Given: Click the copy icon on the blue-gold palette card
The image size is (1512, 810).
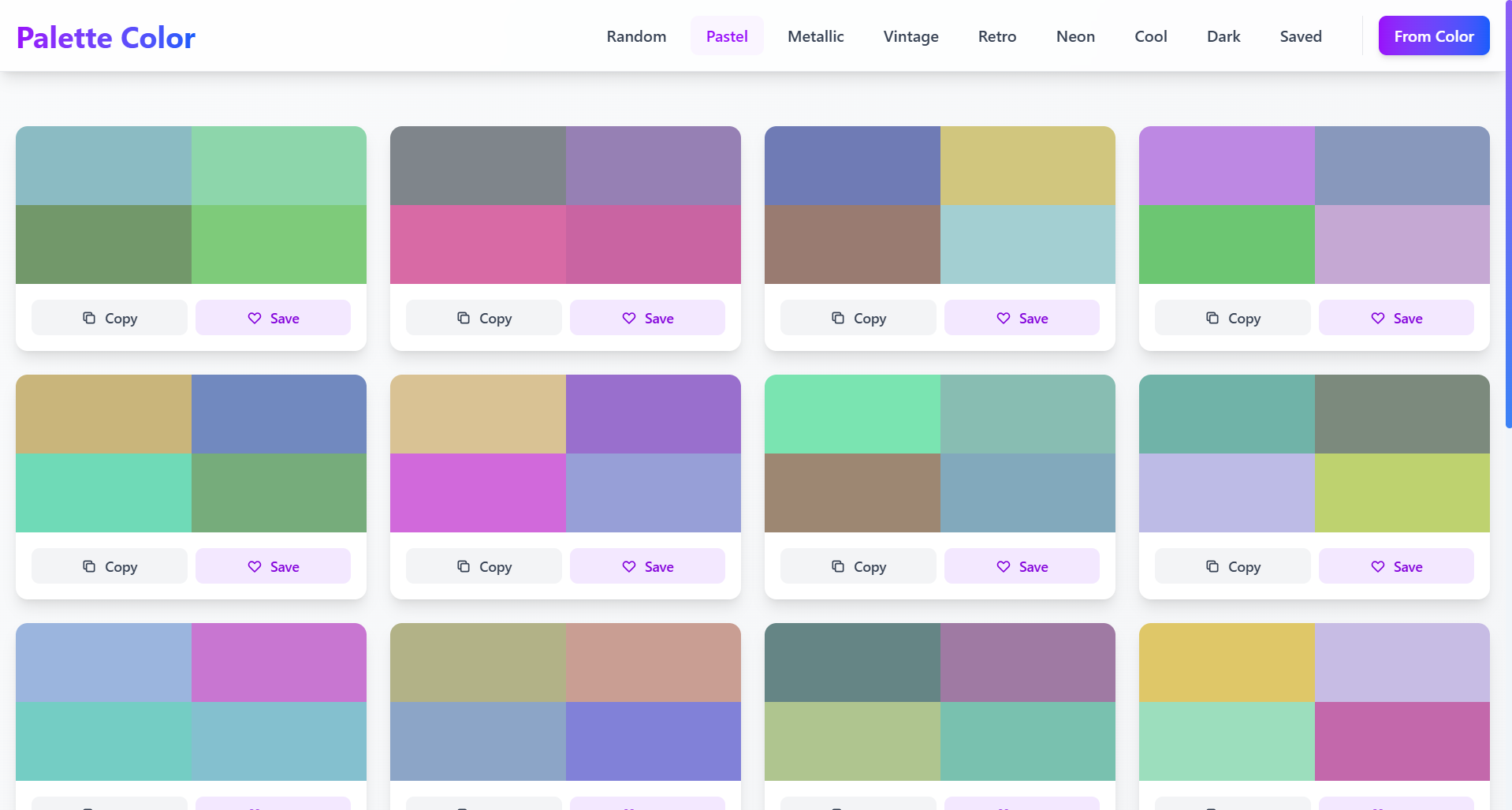Looking at the screenshot, I should coord(838,317).
